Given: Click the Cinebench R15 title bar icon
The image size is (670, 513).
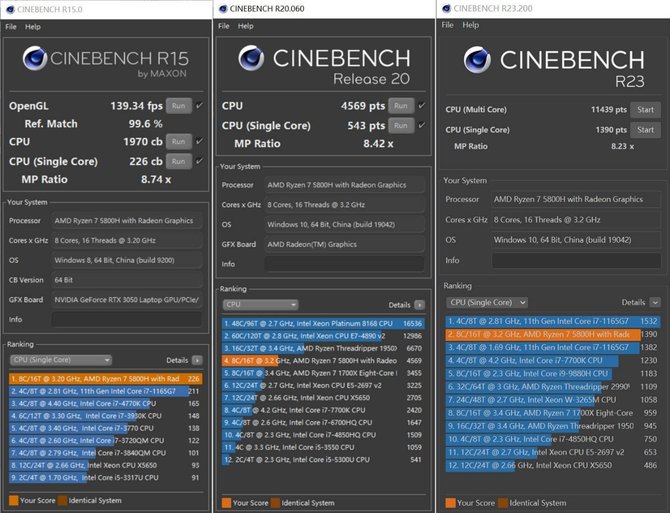Looking at the screenshot, I should tap(10, 9).
